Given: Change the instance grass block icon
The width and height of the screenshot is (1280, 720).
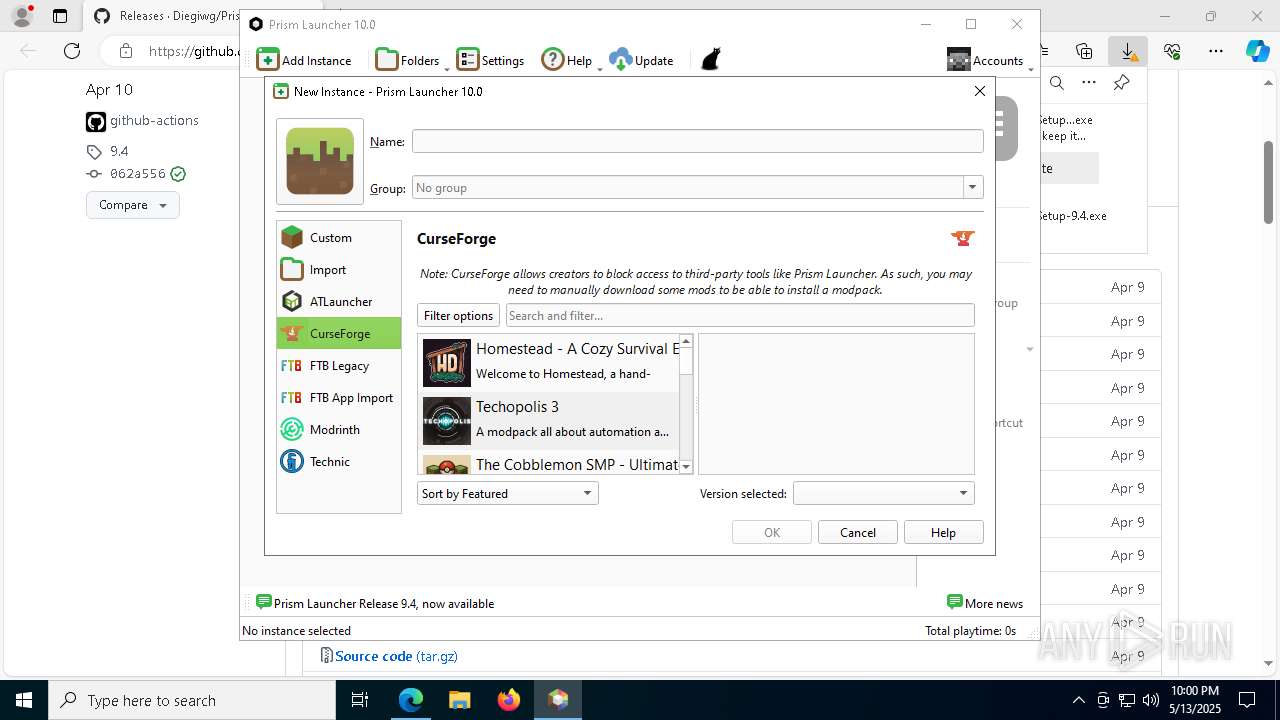Looking at the screenshot, I should pos(320,161).
